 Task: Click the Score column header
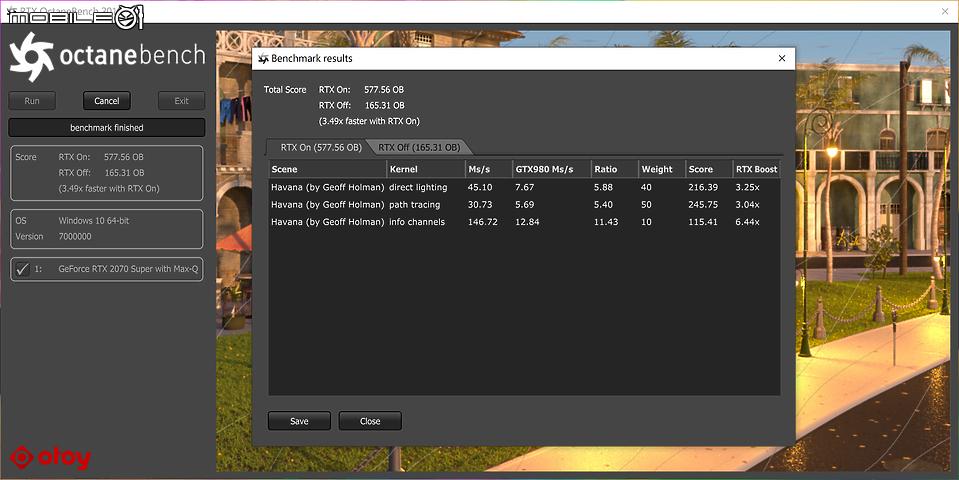709,169
